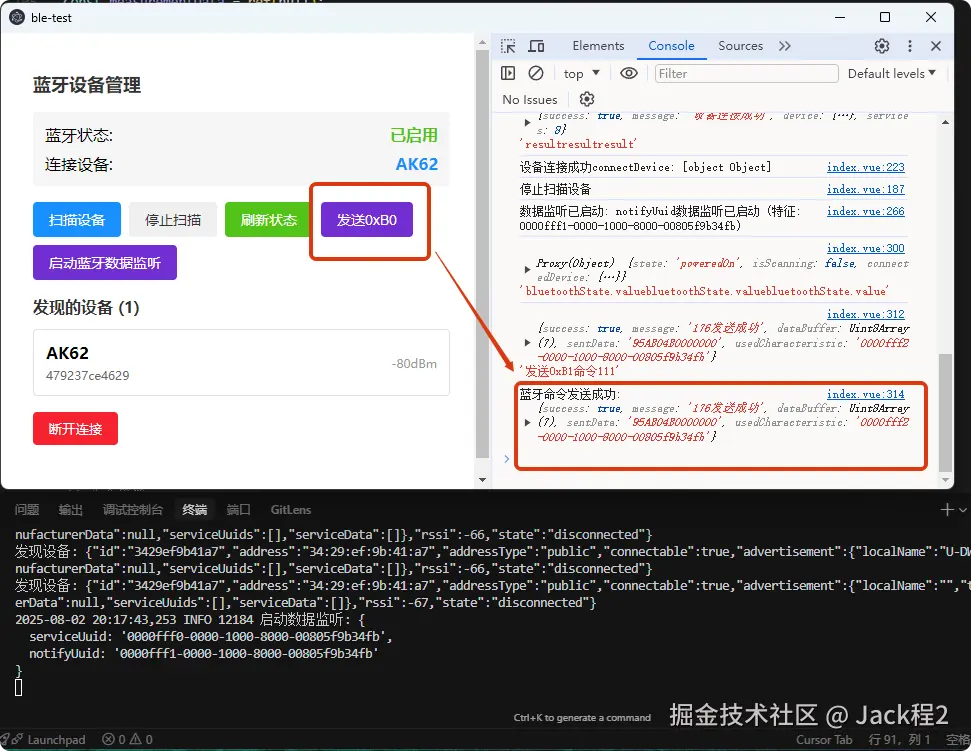Click the app page scrollbar down arrow
Screen dimensions: 971x751
[482, 480]
